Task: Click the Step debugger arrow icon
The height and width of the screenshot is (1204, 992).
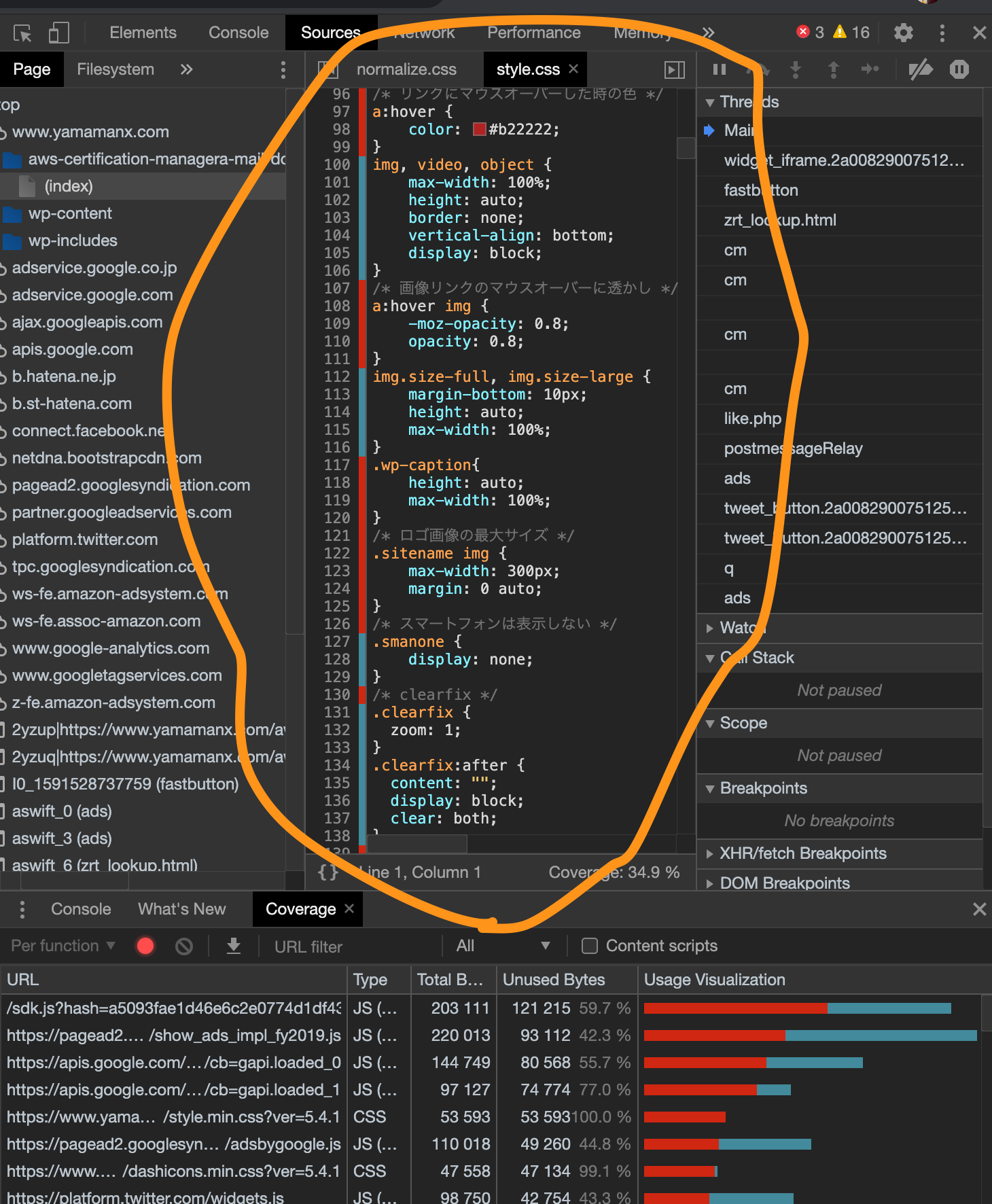Action: click(x=870, y=69)
